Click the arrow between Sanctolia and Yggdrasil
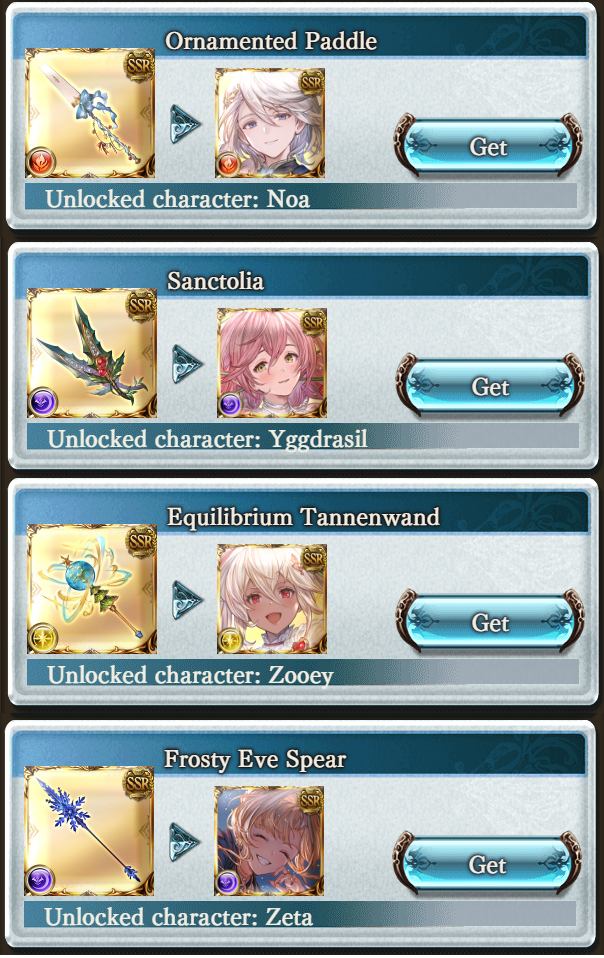Image resolution: width=604 pixels, height=958 pixels. click(187, 364)
